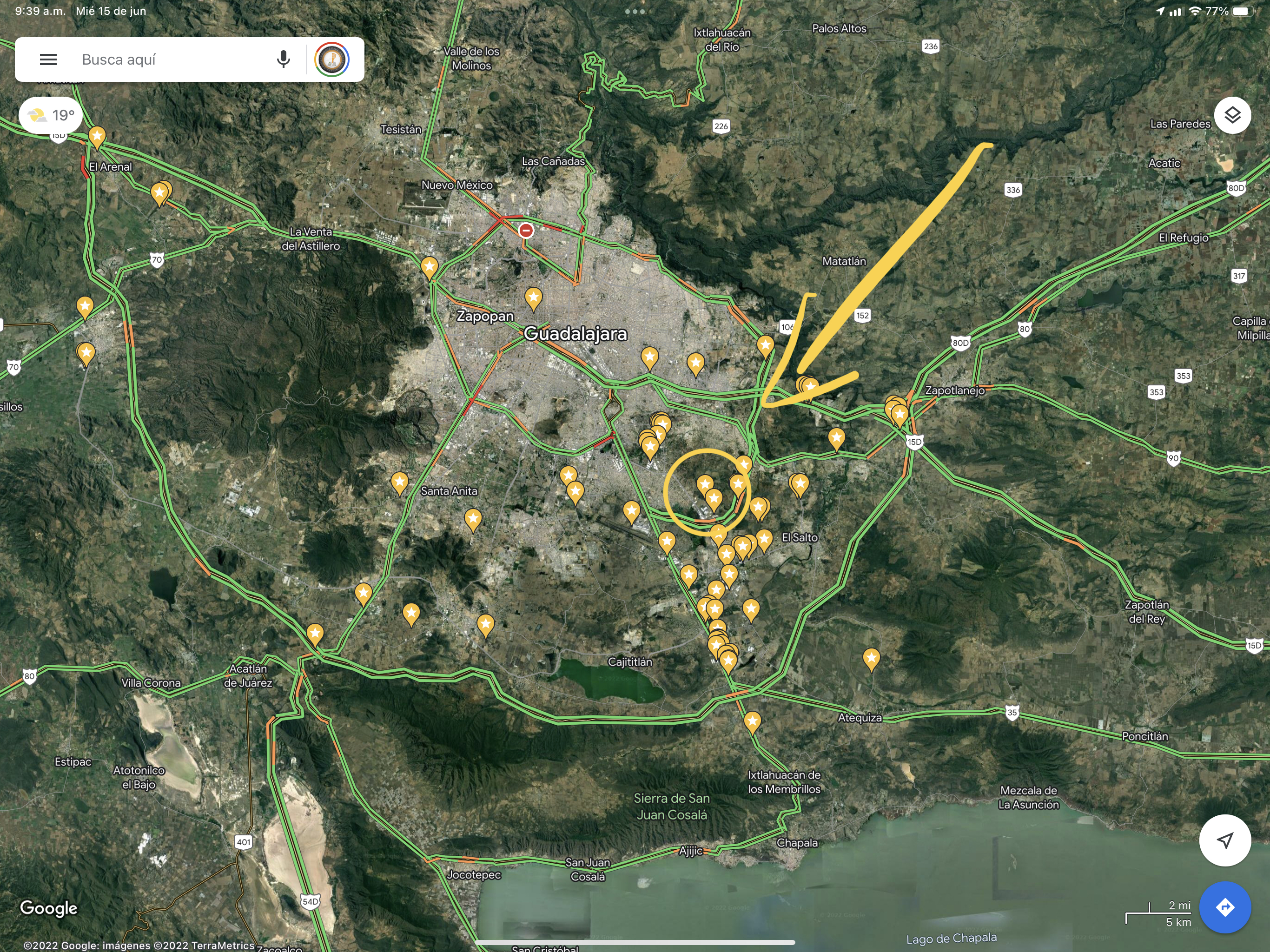Screen dimensions: 1270x952
Task: Open the 19° weather widget
Action: coord(51,115)
